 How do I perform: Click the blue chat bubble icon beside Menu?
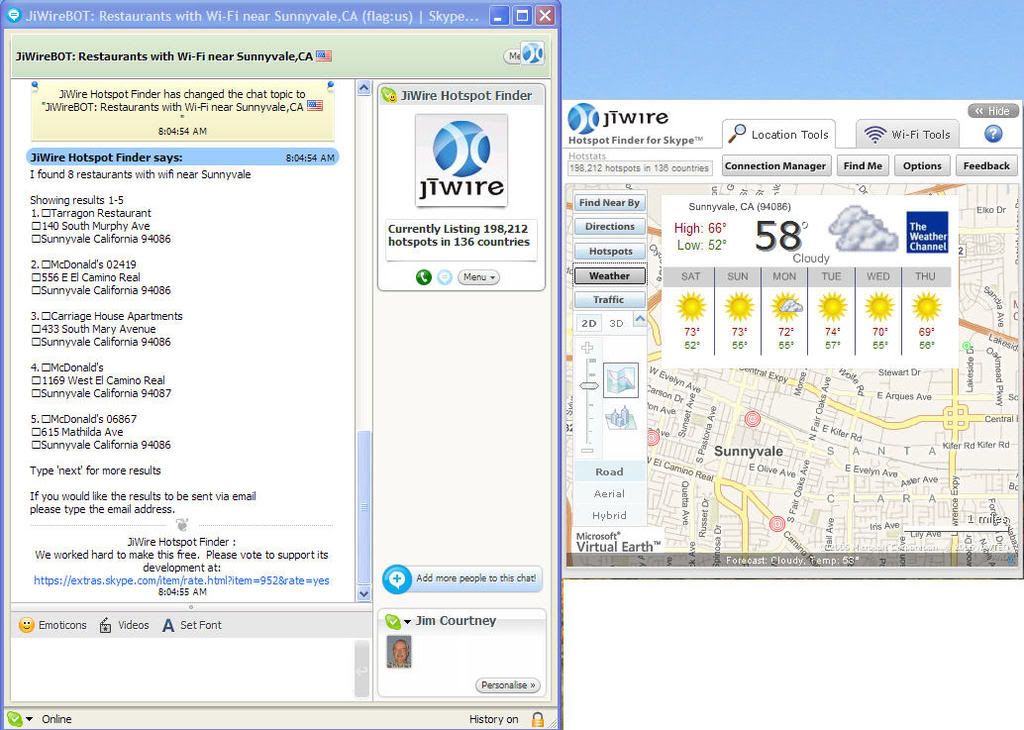point(445,278)
